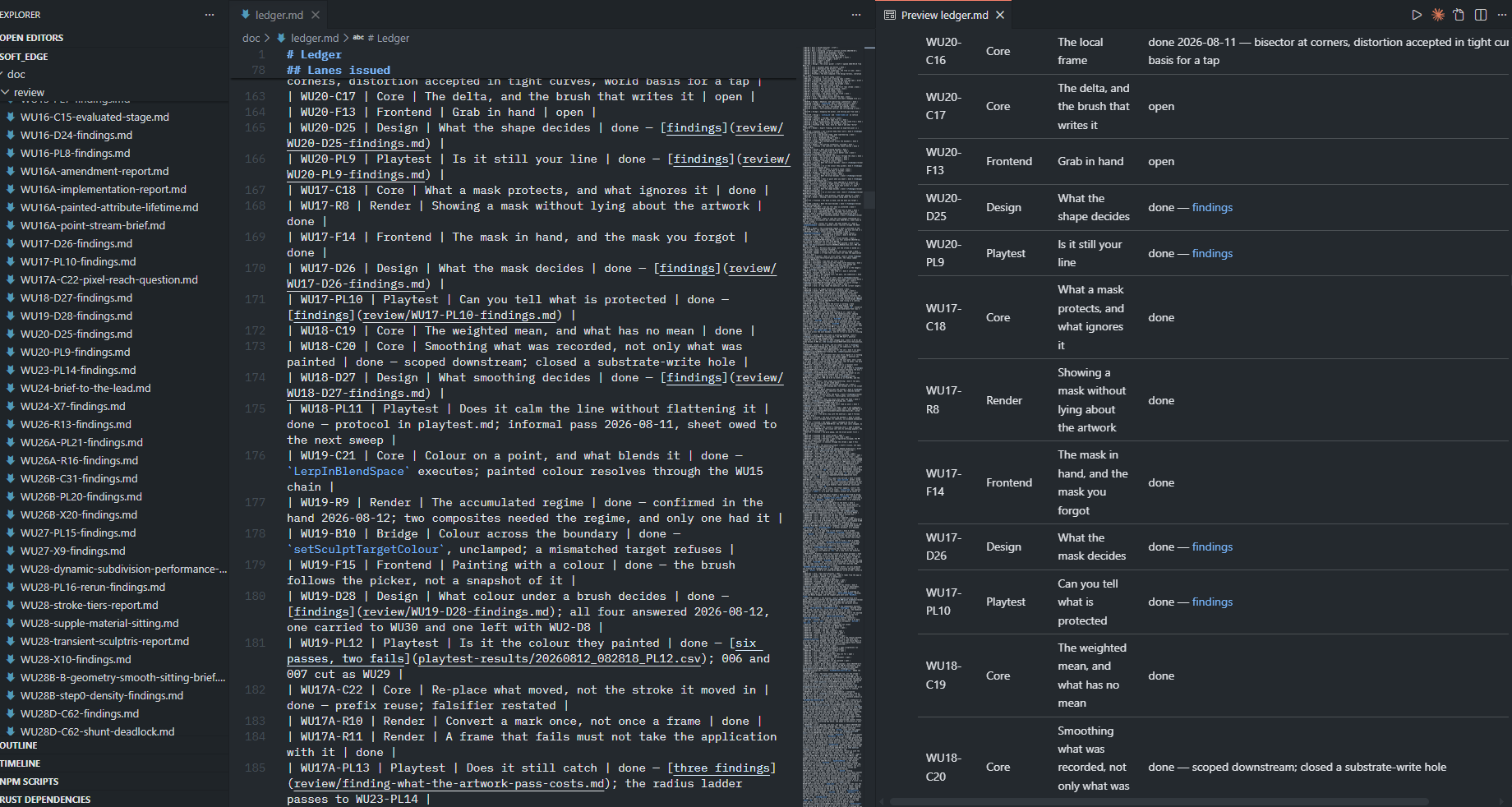Click the preview pane horizontal scrollbar
1512x807 pixels.
coord(1159,801)
